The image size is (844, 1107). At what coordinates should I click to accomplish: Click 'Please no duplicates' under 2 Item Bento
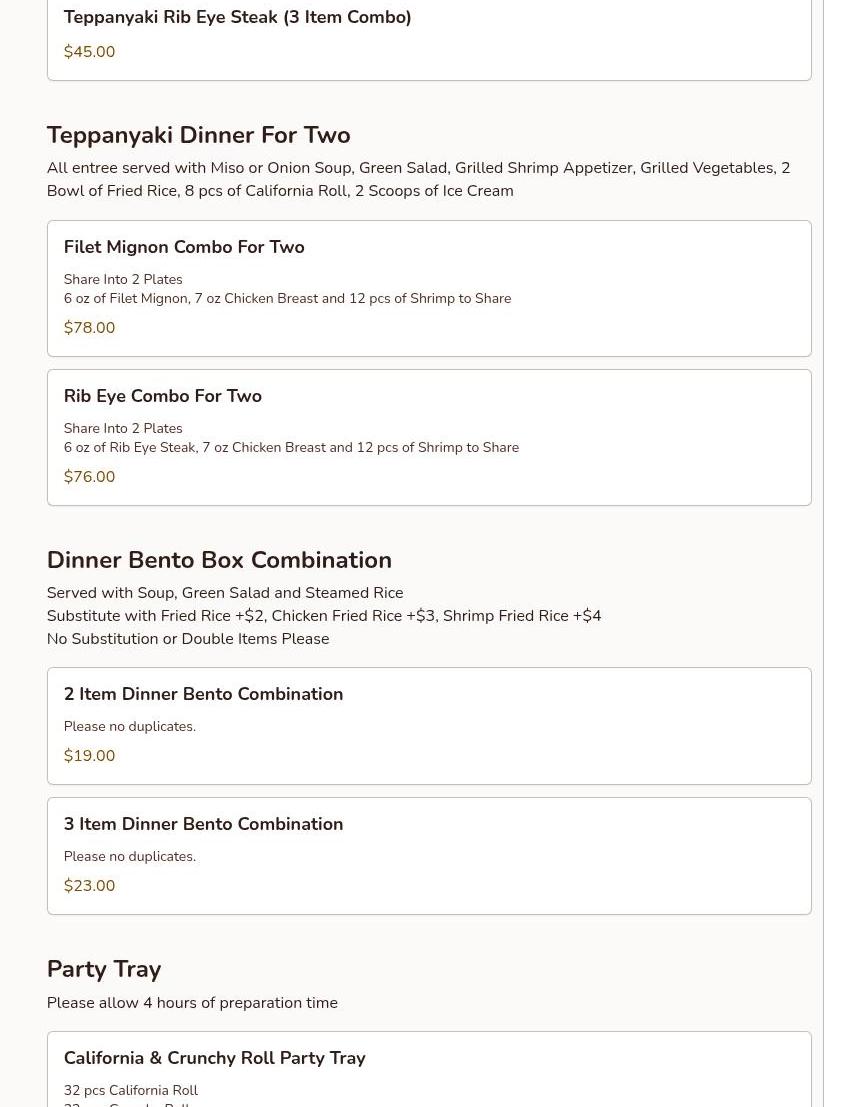click(x=130, y=726)
